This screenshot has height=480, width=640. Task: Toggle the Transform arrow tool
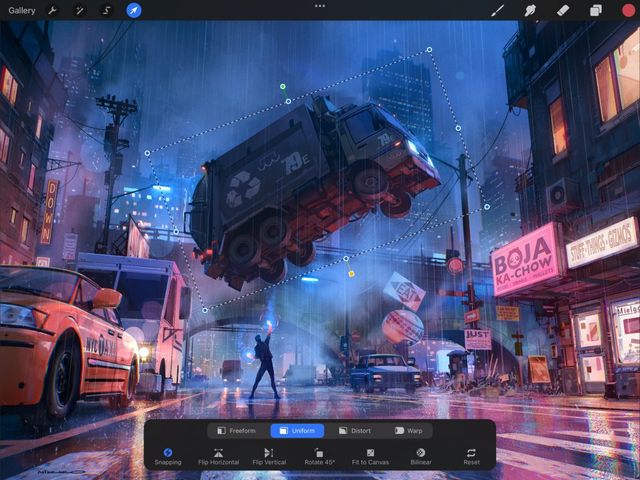[134, 11]
